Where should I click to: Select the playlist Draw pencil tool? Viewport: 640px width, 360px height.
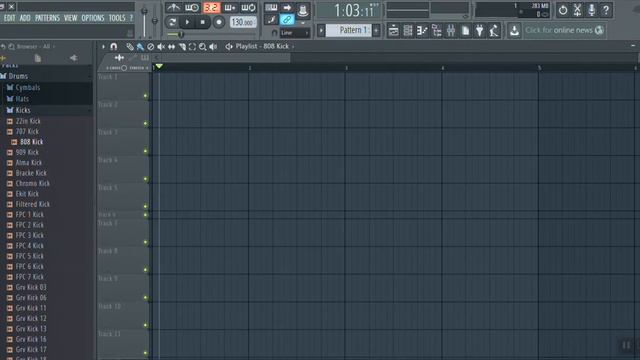point(130,47)
